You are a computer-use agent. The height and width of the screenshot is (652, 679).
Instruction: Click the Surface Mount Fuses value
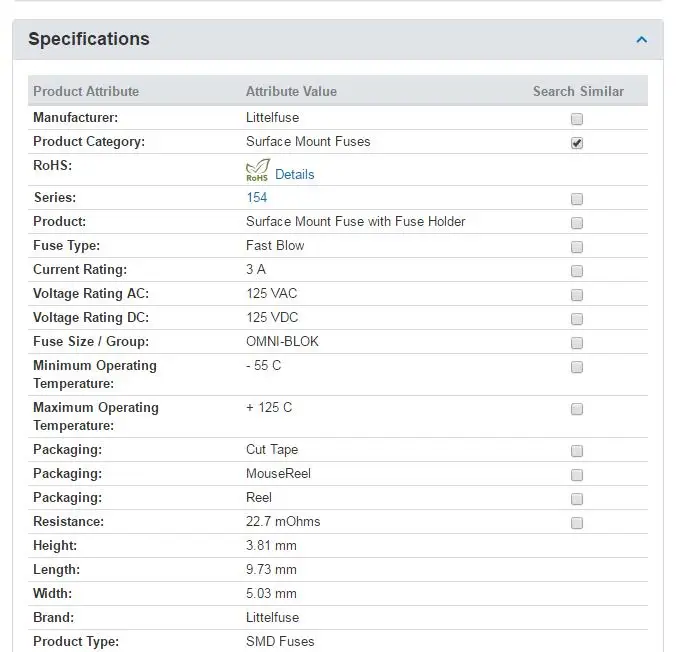[308, 142]
